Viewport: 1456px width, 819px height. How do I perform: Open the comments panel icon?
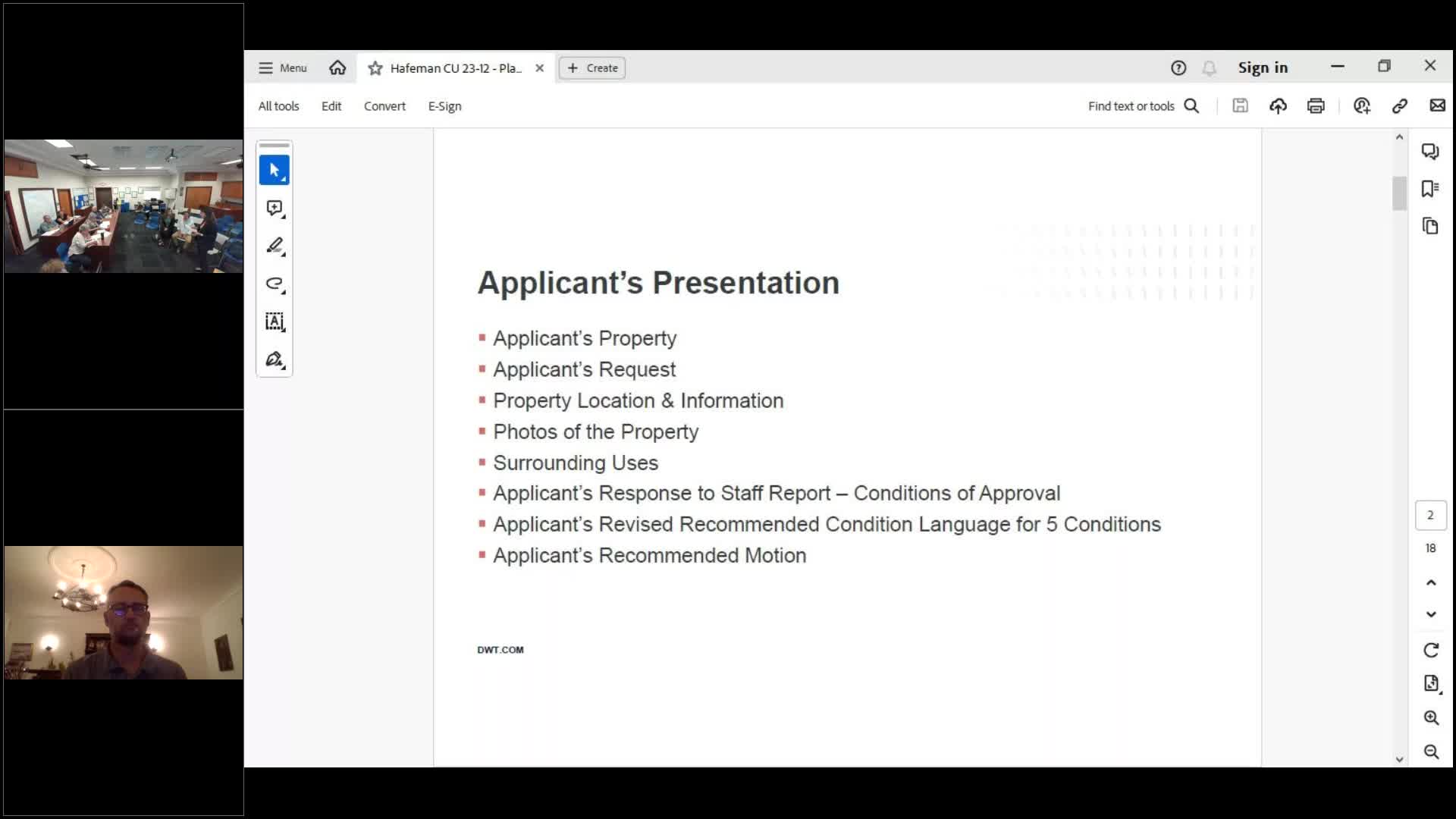(1430, 152)
